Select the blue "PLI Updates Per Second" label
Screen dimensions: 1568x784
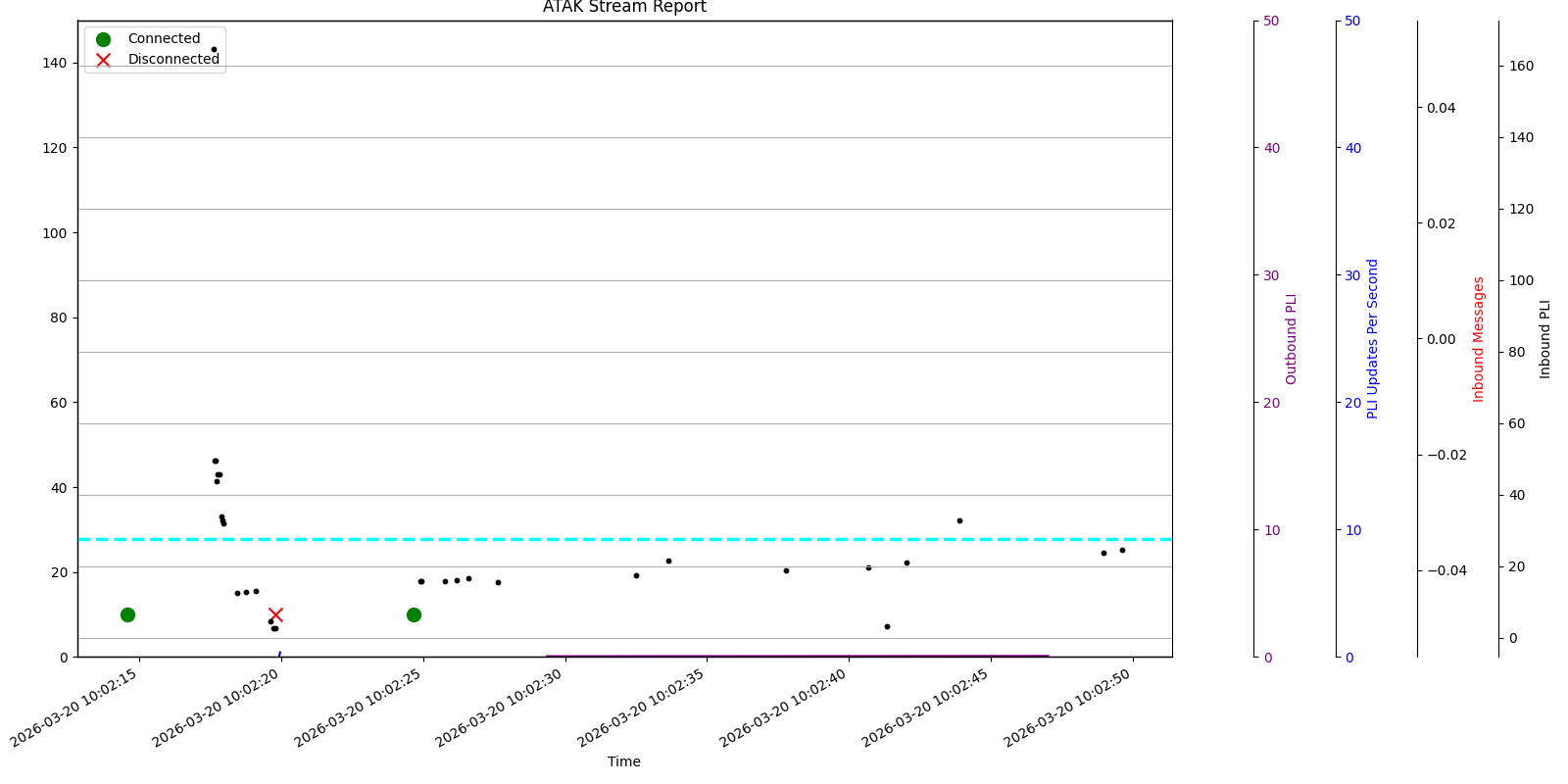pyautogui.click(x=1372, y=339)
